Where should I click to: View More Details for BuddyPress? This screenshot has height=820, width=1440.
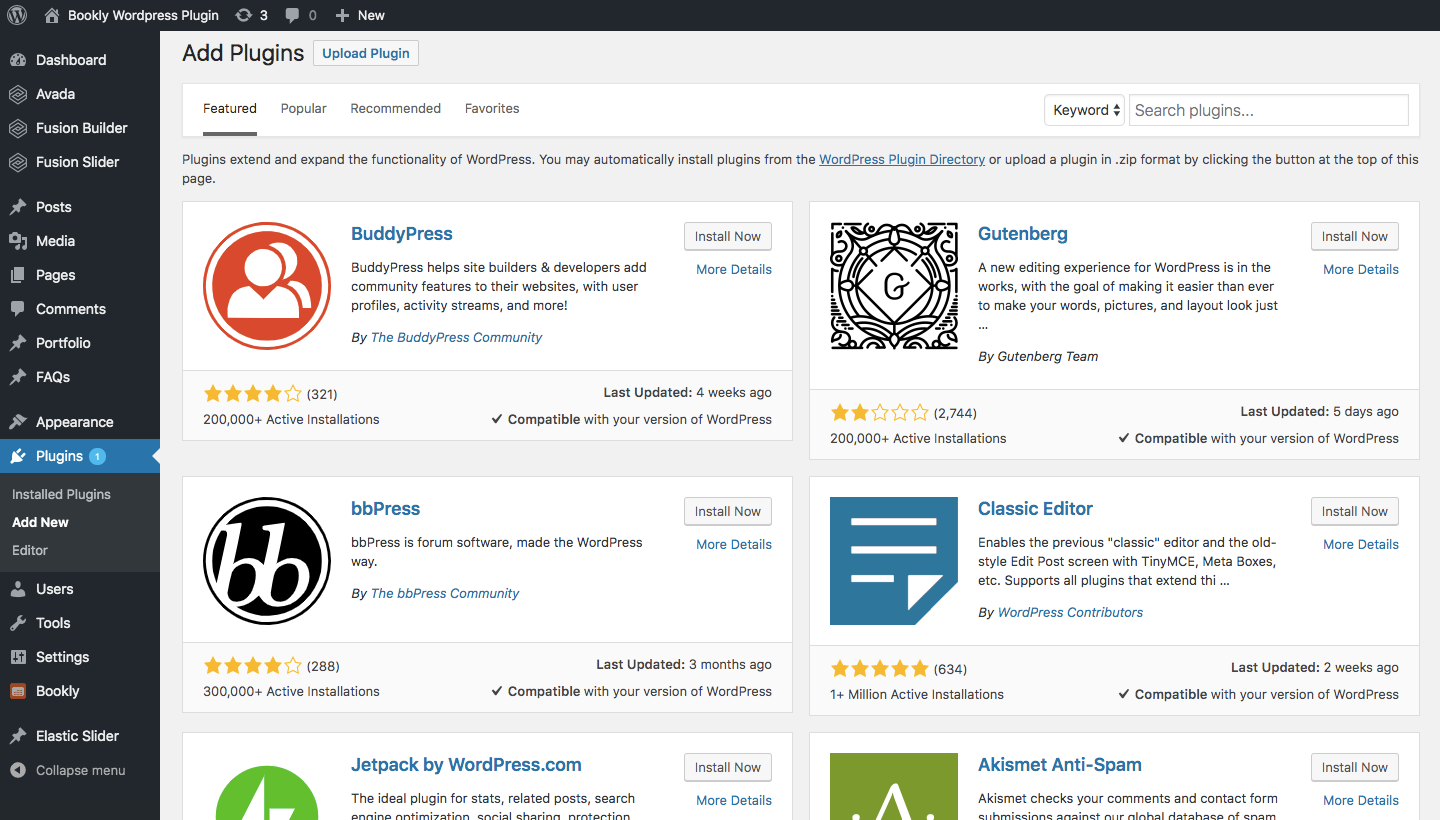(734, 269)
